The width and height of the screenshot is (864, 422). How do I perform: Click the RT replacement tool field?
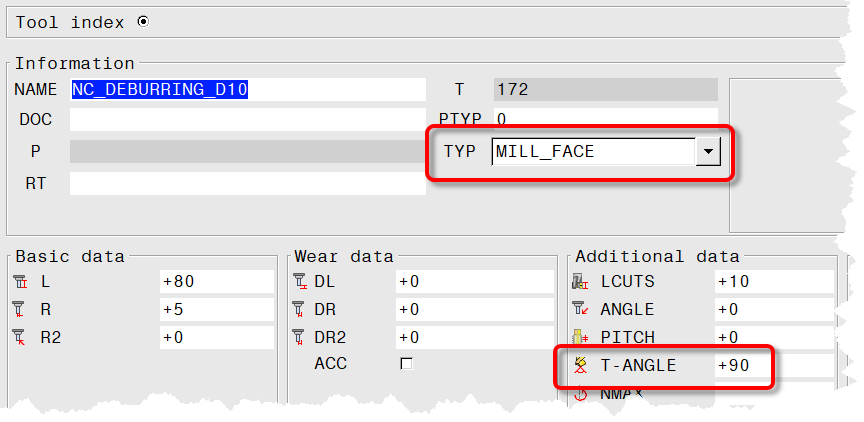(247, 184)
